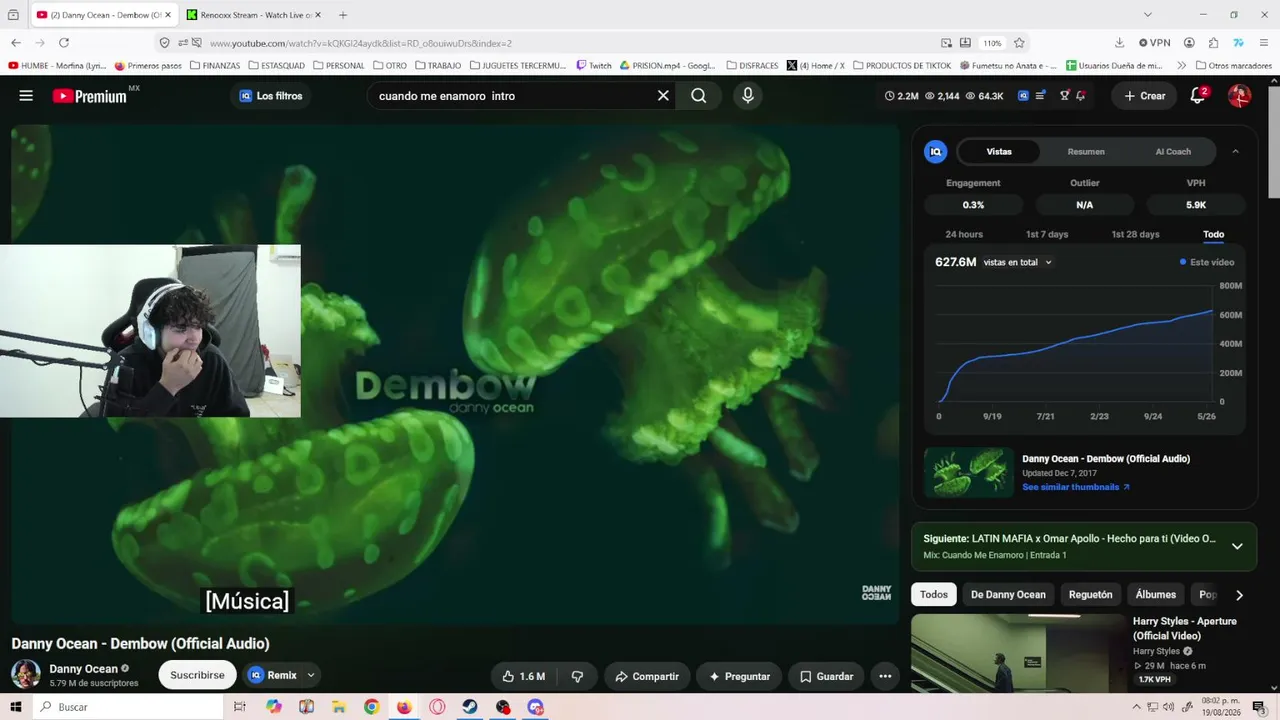The height and width of the screenshot is (720, 1280).
Task: Click the vidIQ alert bell with red dot
Action: [x=1081, y=96]
